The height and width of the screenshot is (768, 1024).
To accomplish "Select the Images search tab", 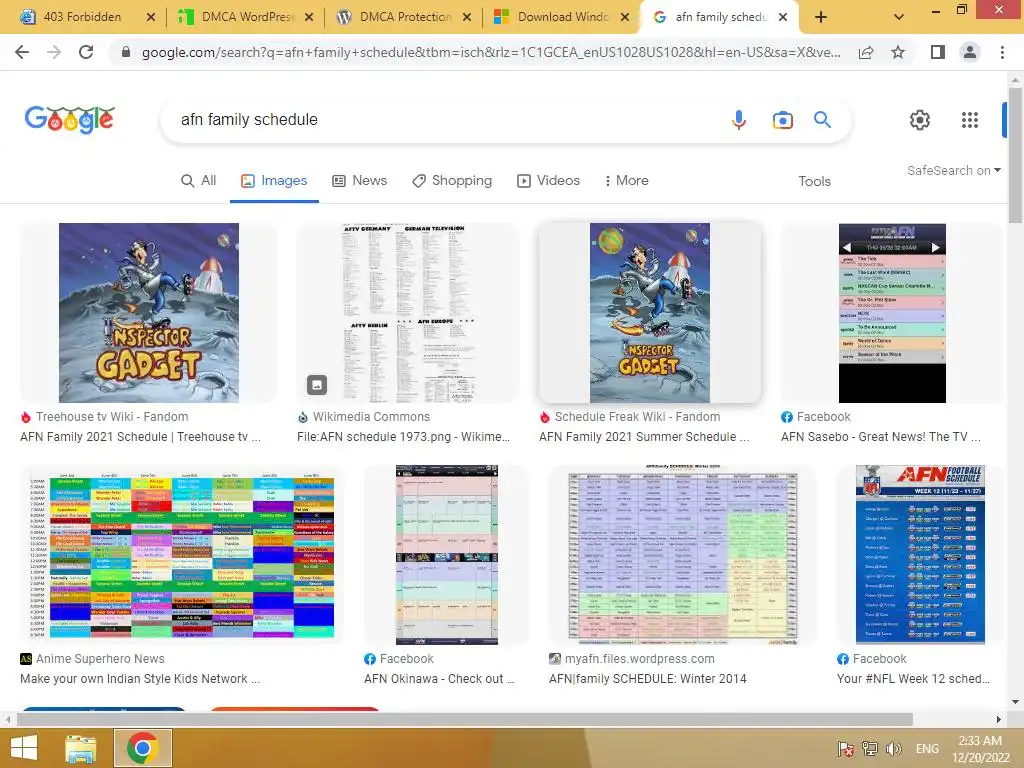I will click(x=274, y=180).
